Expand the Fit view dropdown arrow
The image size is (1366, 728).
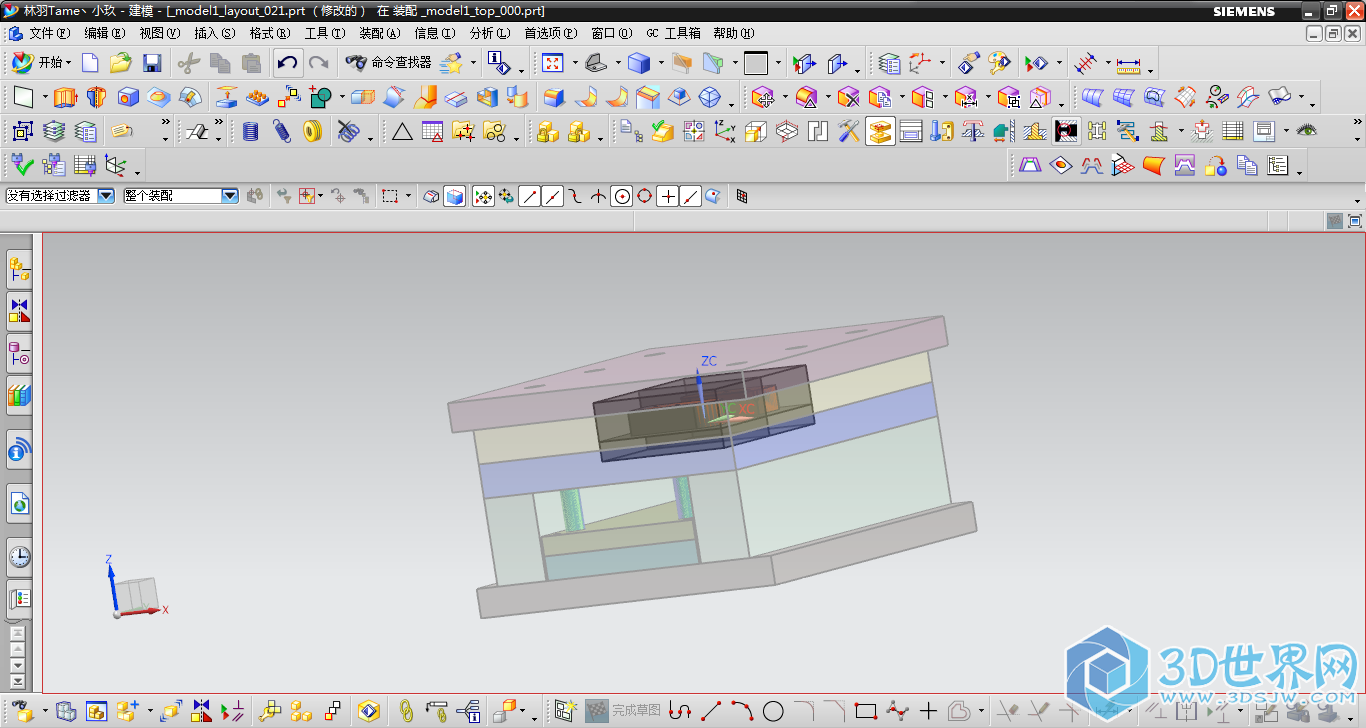pos(575,63)
